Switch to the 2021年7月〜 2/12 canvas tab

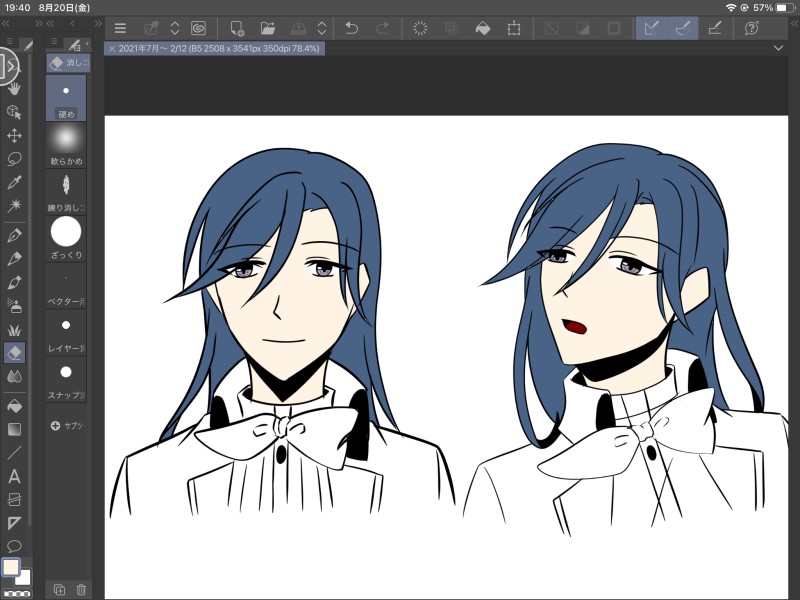[x=219, y=48]
